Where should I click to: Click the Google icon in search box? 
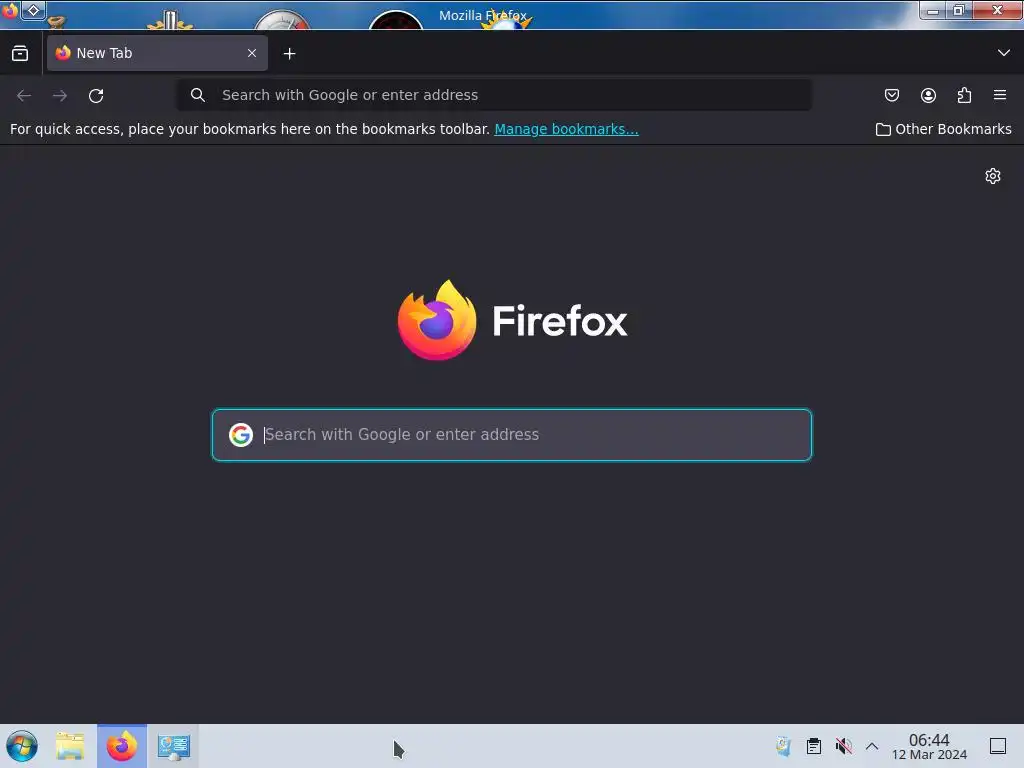241,435
